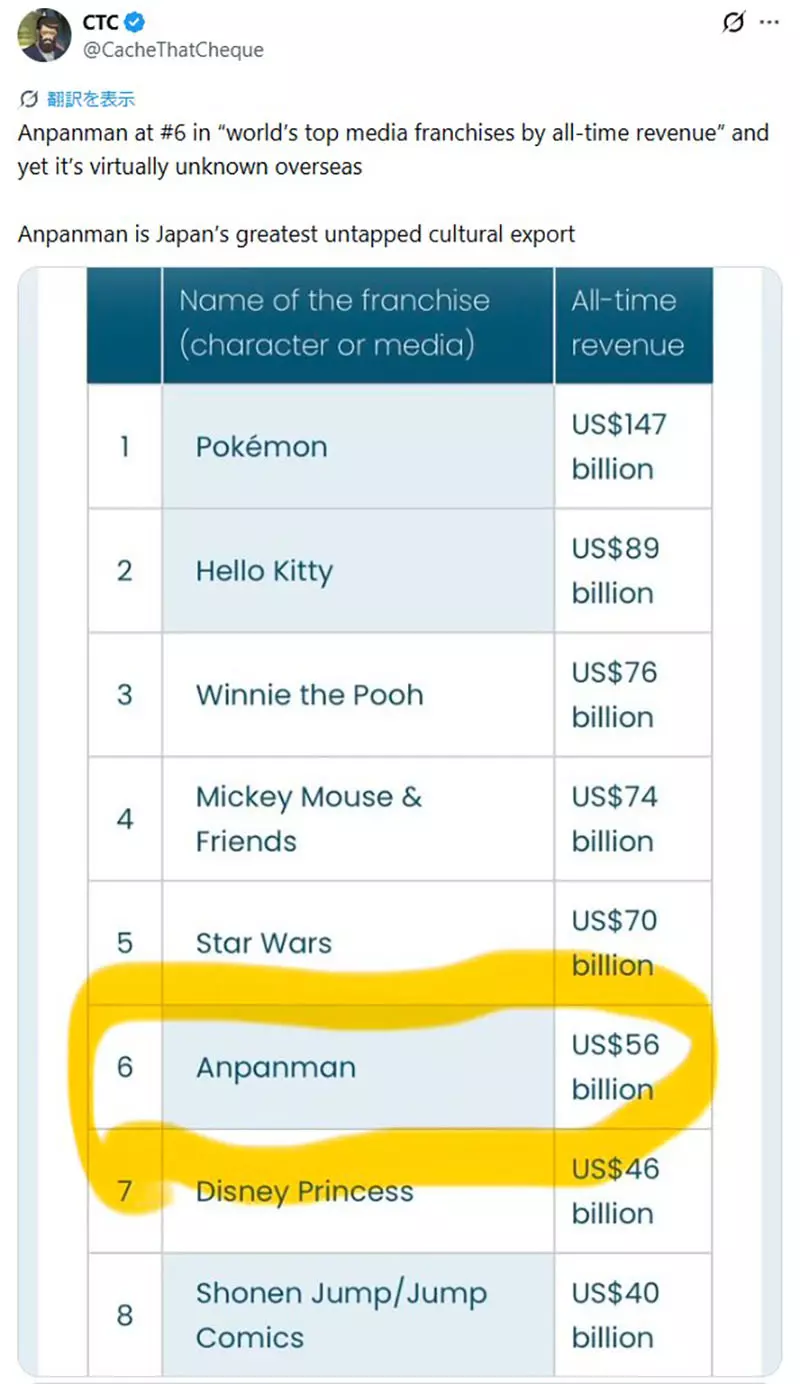Open the Grok explain icon
800x1384 pixels.
(x=733, y=22)
